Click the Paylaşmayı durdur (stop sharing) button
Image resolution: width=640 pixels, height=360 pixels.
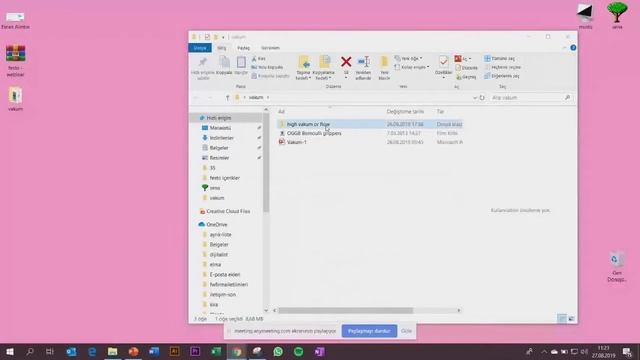(x=369, y=331)
